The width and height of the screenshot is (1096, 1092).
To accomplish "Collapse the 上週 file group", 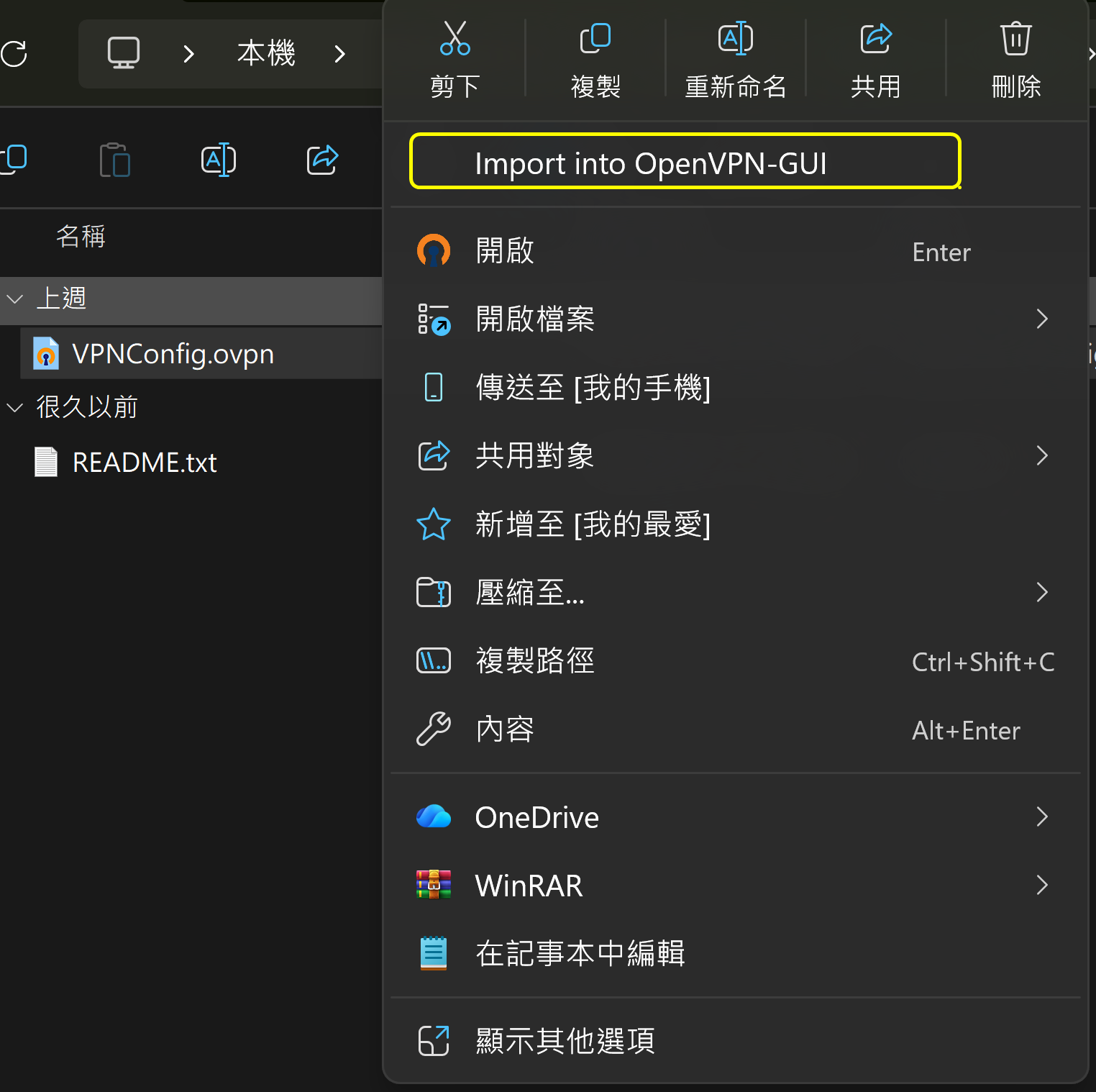I will point(14,299).
